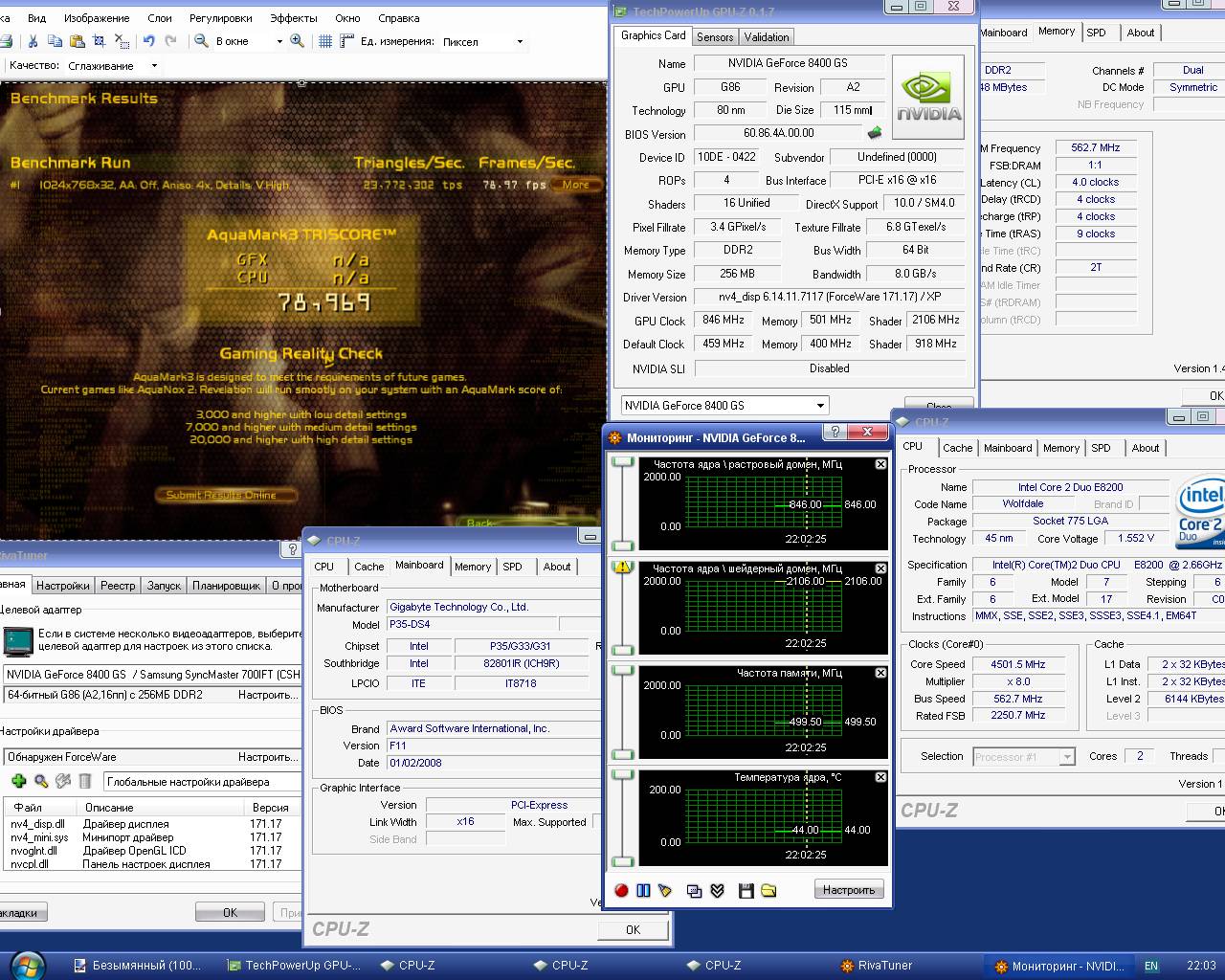This screenshot has width=1225, height=980.
Task: Toggle the rulers icon
Action: [x=345, y=41]
